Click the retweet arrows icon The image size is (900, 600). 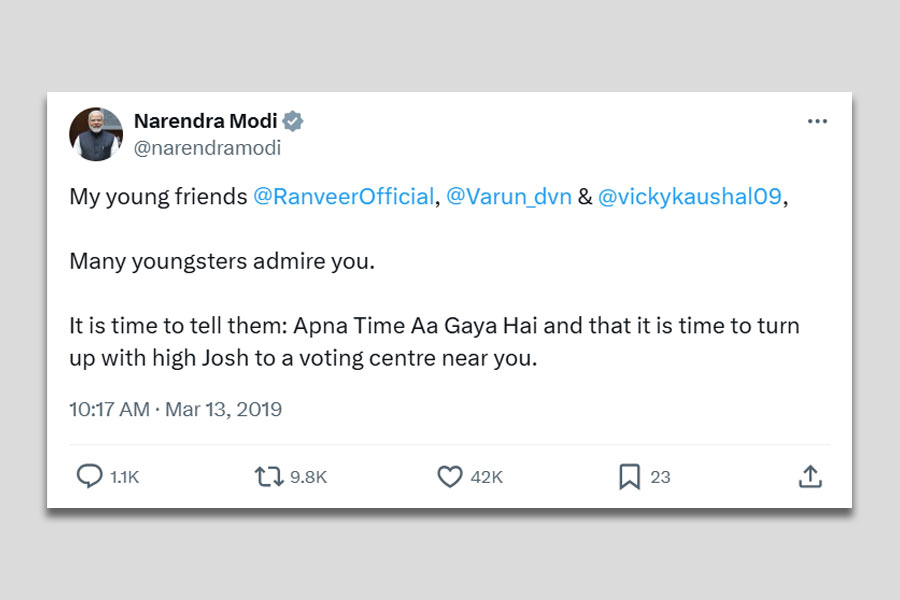[269, 477]
